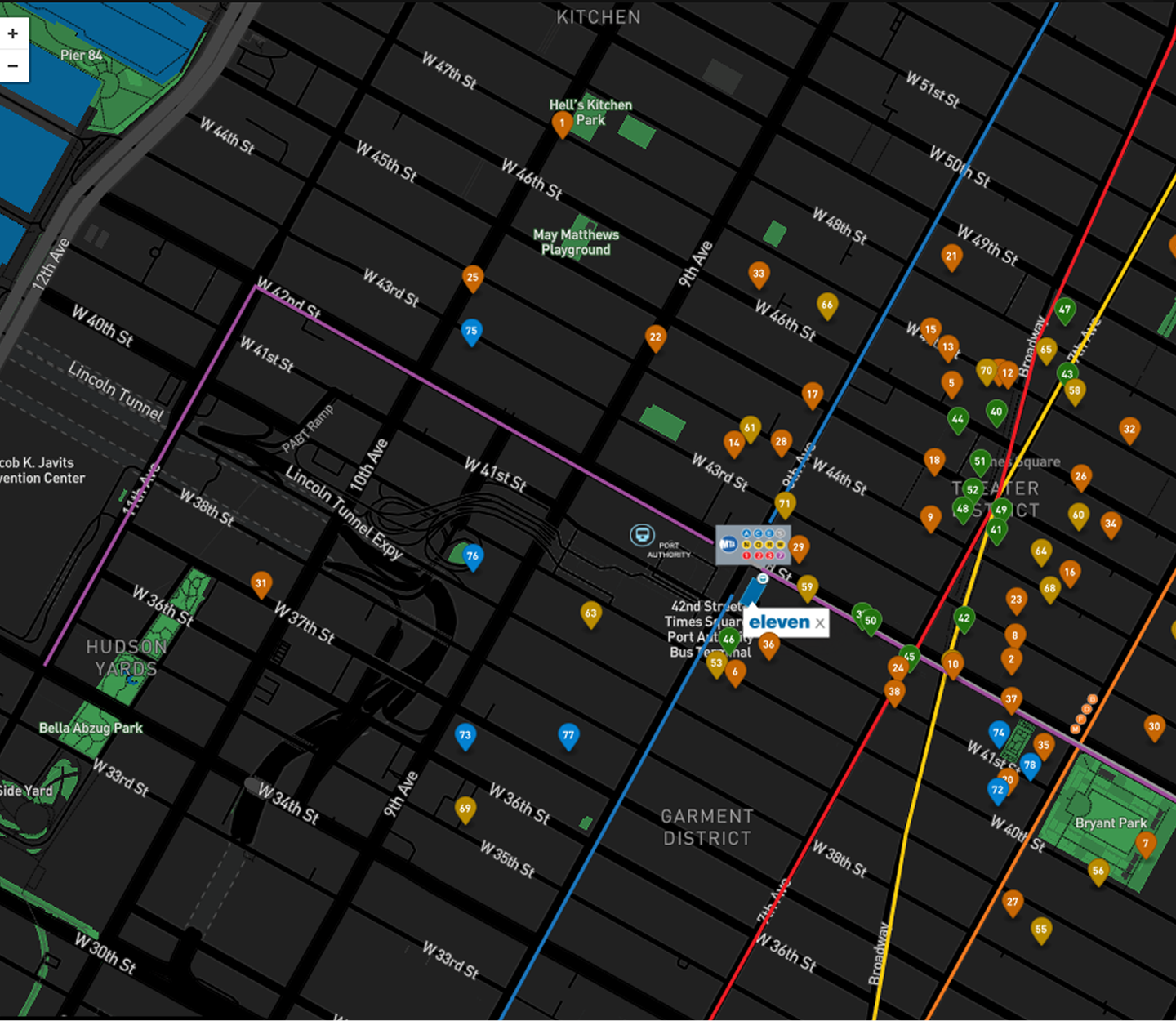1176x1021 pixels.
Task: Select orange marker 22 on 9th Ave
Action: (x=655, y=337)
